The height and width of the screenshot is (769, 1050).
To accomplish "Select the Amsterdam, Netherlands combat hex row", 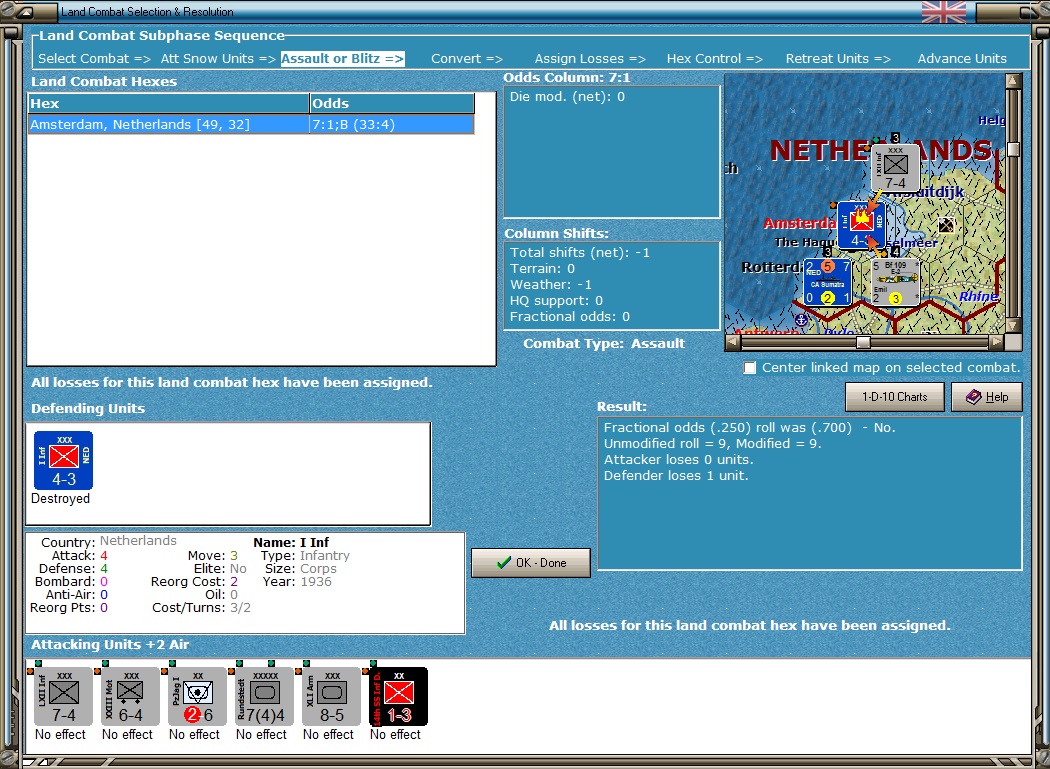I will tap(251, 125).
